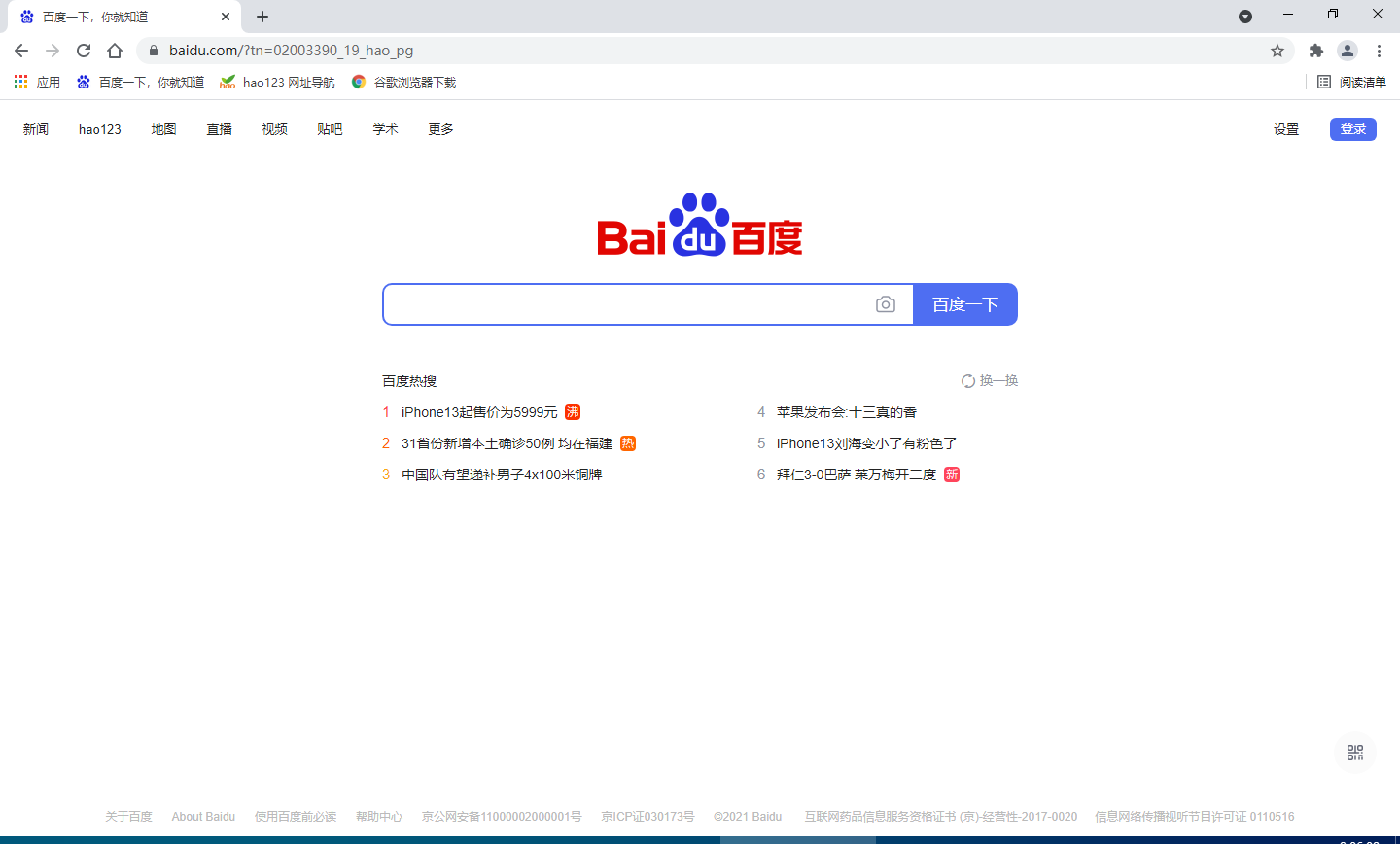Go to the browser home page icon

pos(115,51)
